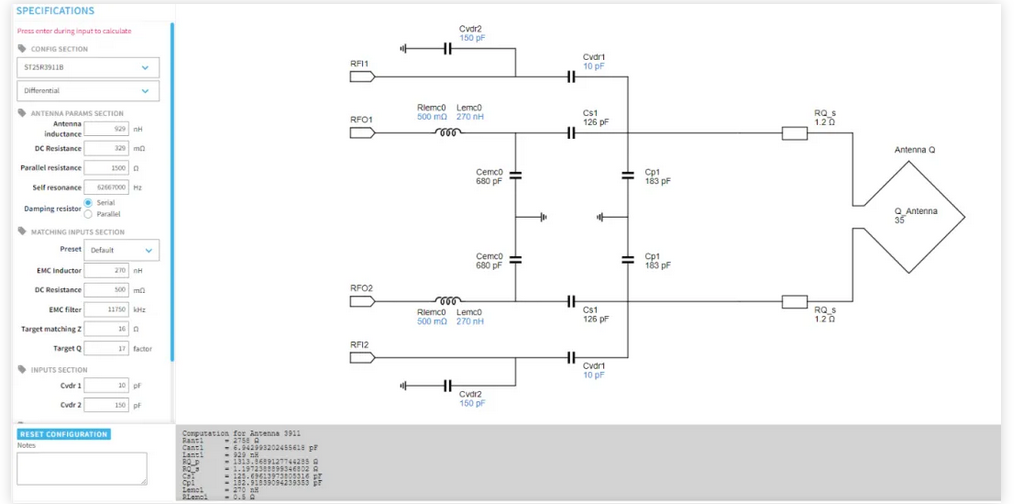The width and height of the screenshot is (1014, 504).
Task: Choose Parallel damping resistor option
Action: [89, 214]
